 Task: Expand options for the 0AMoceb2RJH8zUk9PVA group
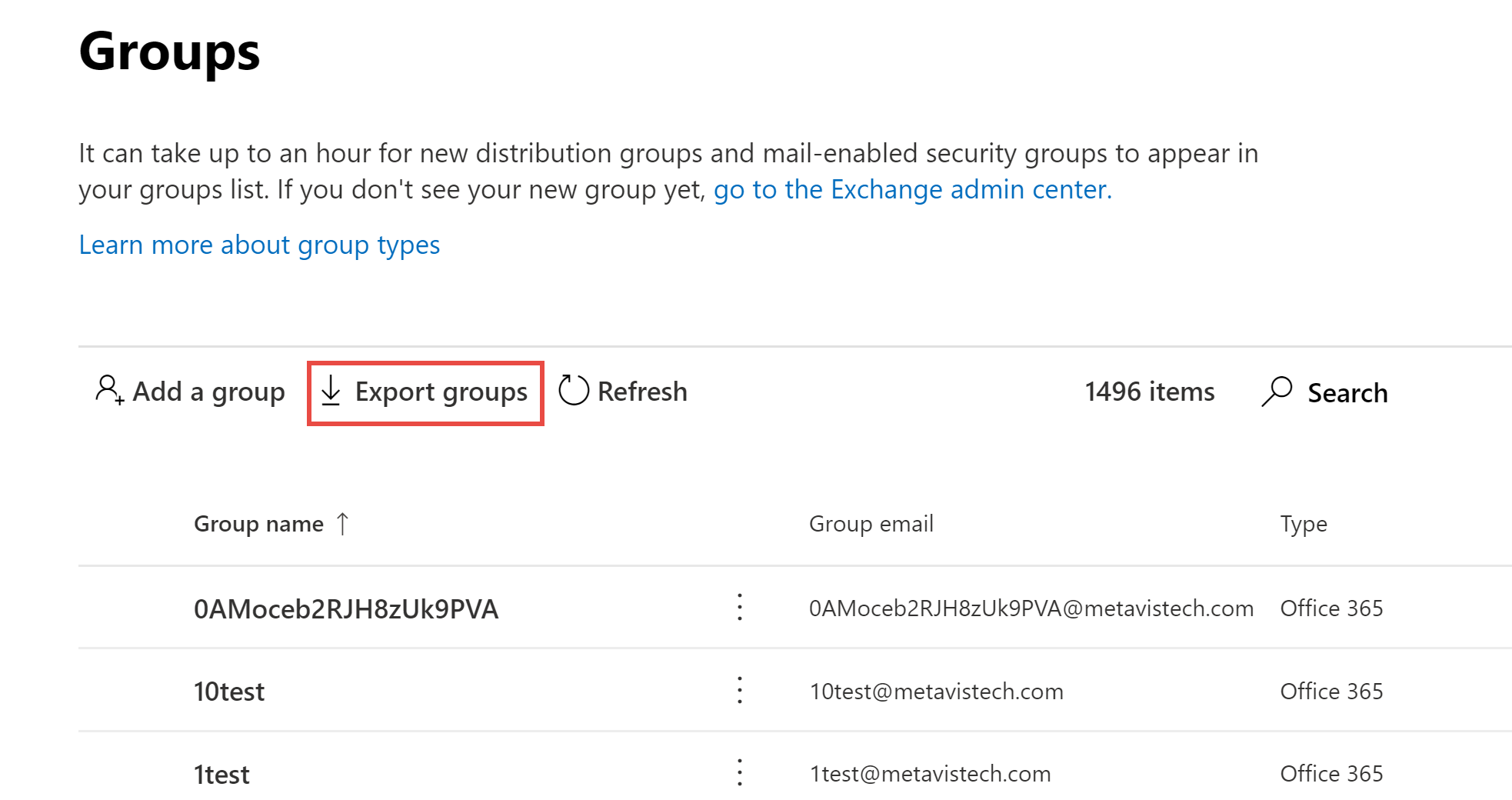point(739,608)
